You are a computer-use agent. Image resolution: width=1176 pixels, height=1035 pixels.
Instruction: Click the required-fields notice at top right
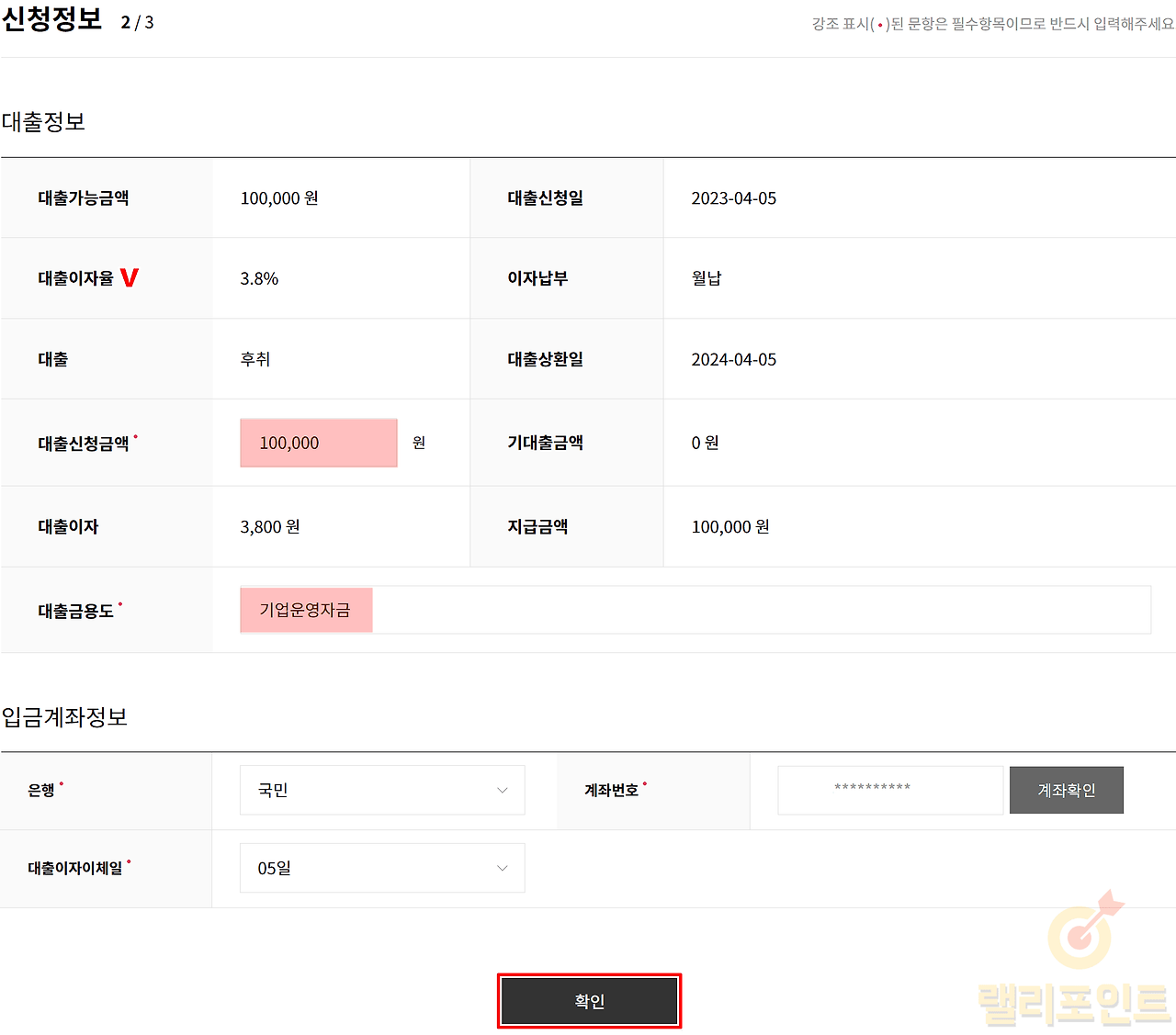pyautogui.click(x=992, y=24)
